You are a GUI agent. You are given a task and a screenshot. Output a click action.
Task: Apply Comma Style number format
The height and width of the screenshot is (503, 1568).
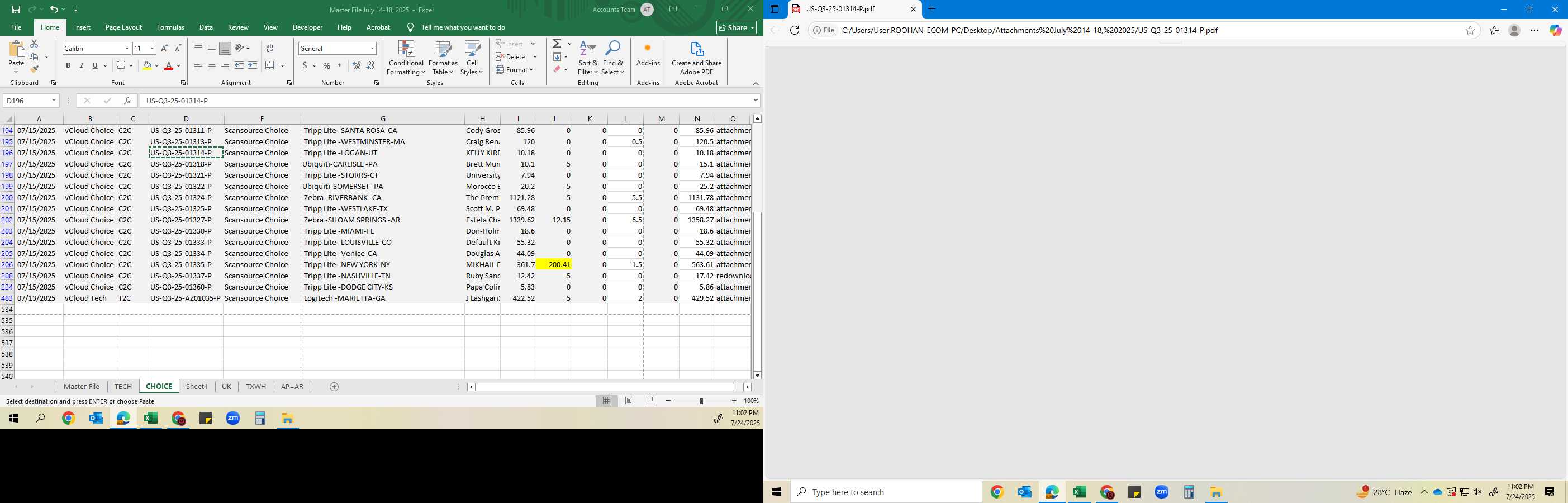[339, 65]
